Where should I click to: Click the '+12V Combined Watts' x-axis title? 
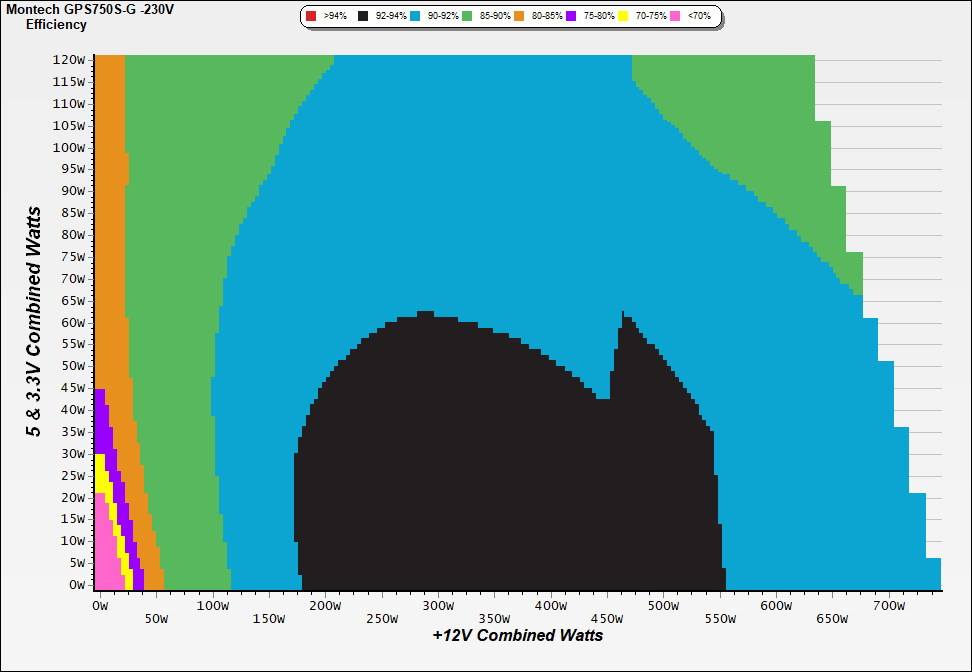click(x=518, y=635)
